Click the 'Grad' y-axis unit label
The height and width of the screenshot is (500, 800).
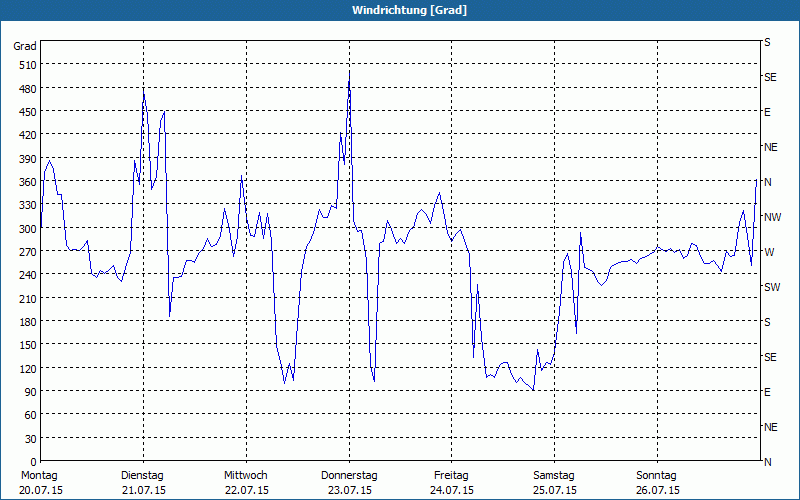click(25, 46)
